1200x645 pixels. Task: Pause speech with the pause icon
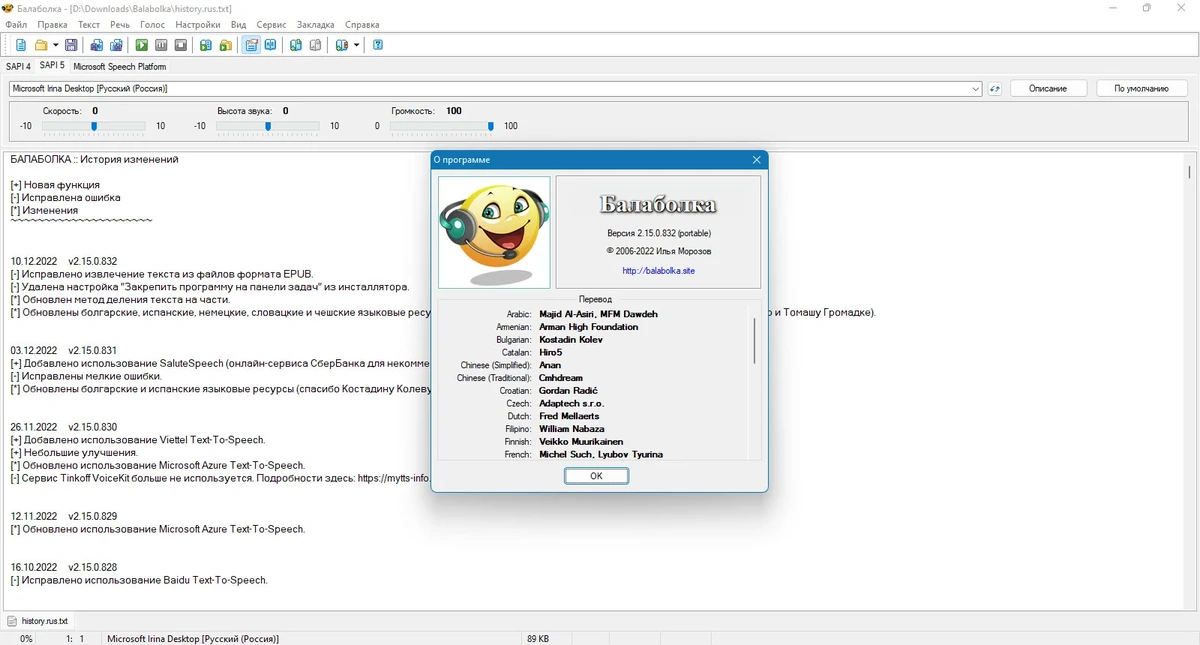(x=161, y=45)
